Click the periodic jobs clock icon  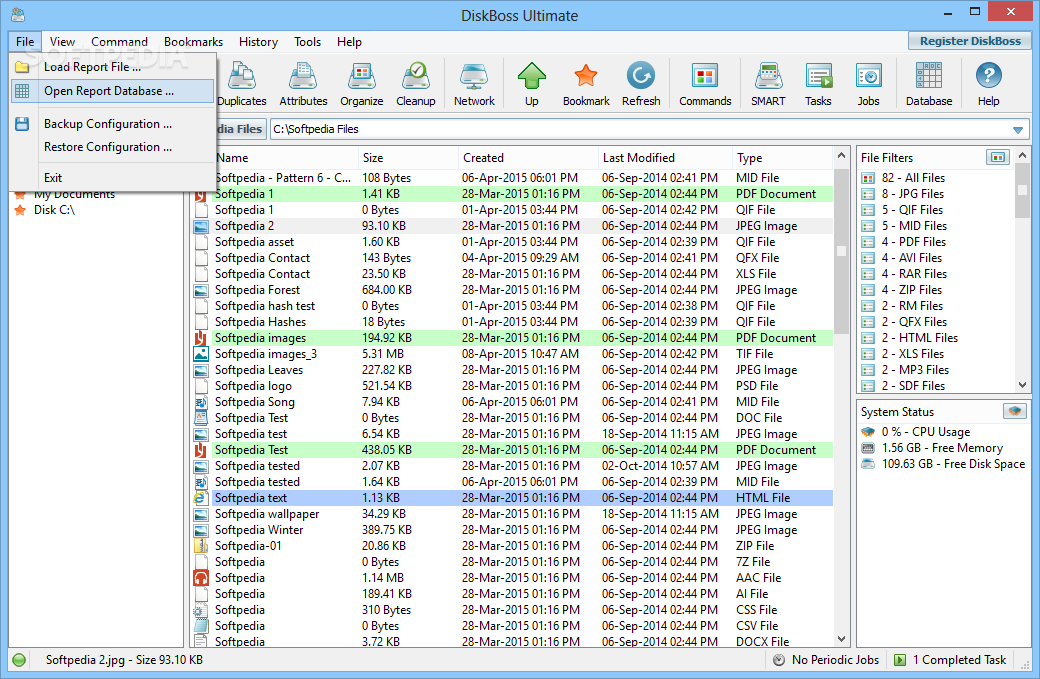tap(779, 660)
